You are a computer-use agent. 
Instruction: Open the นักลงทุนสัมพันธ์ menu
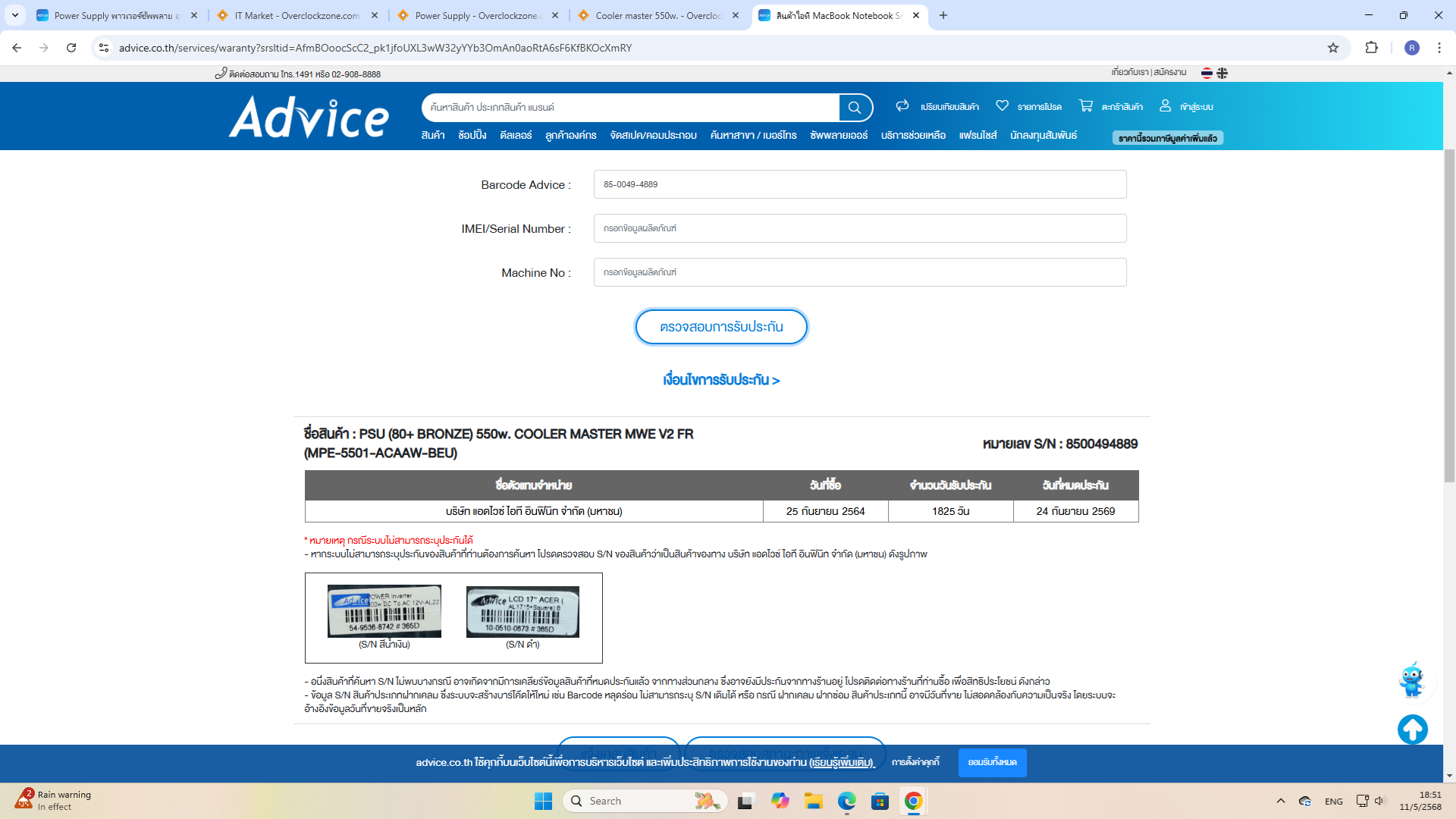click(x=1043, y=135)
